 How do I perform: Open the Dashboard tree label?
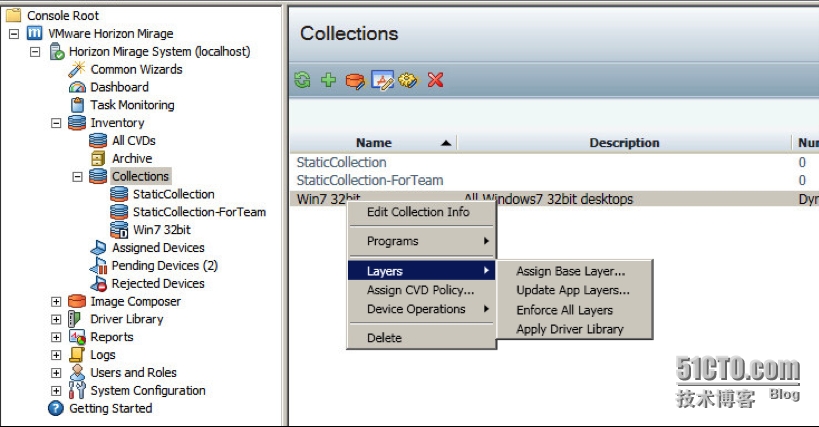click(120, 87)
